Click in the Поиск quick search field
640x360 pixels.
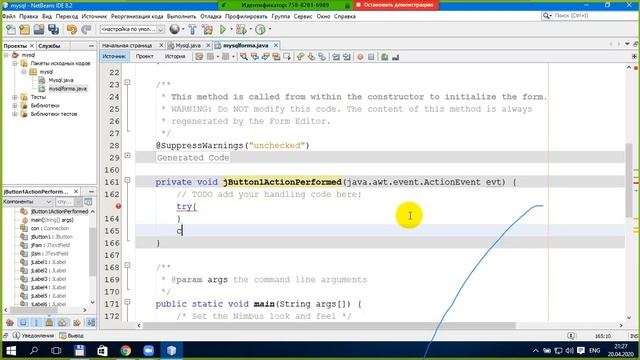pos(588,16)
